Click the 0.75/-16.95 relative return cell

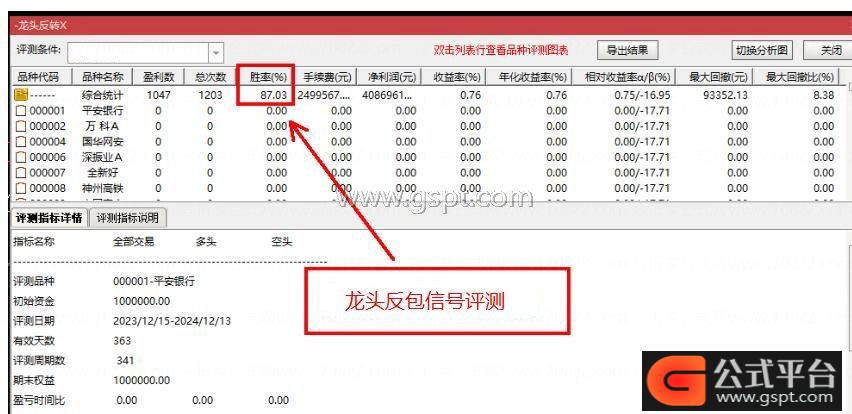click(642, 95)
